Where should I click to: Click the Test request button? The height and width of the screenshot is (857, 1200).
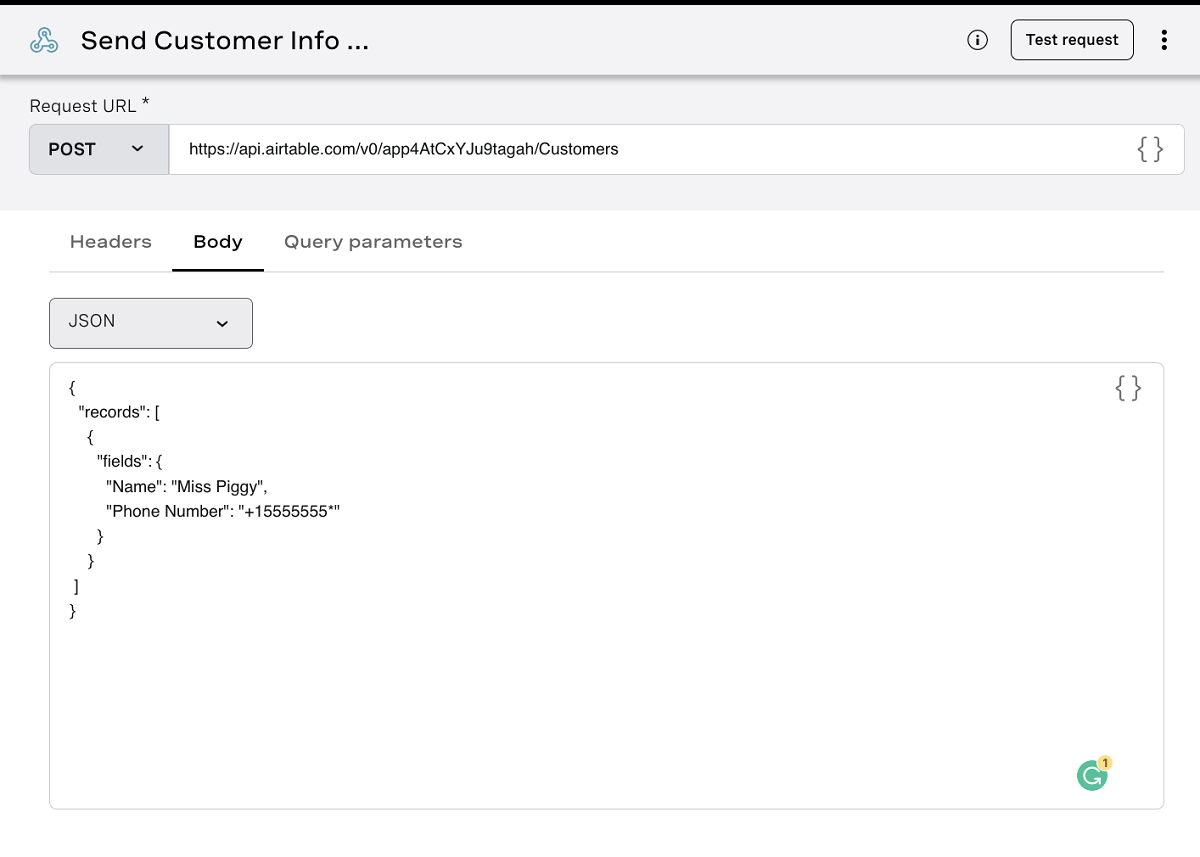coord(1072,40)
